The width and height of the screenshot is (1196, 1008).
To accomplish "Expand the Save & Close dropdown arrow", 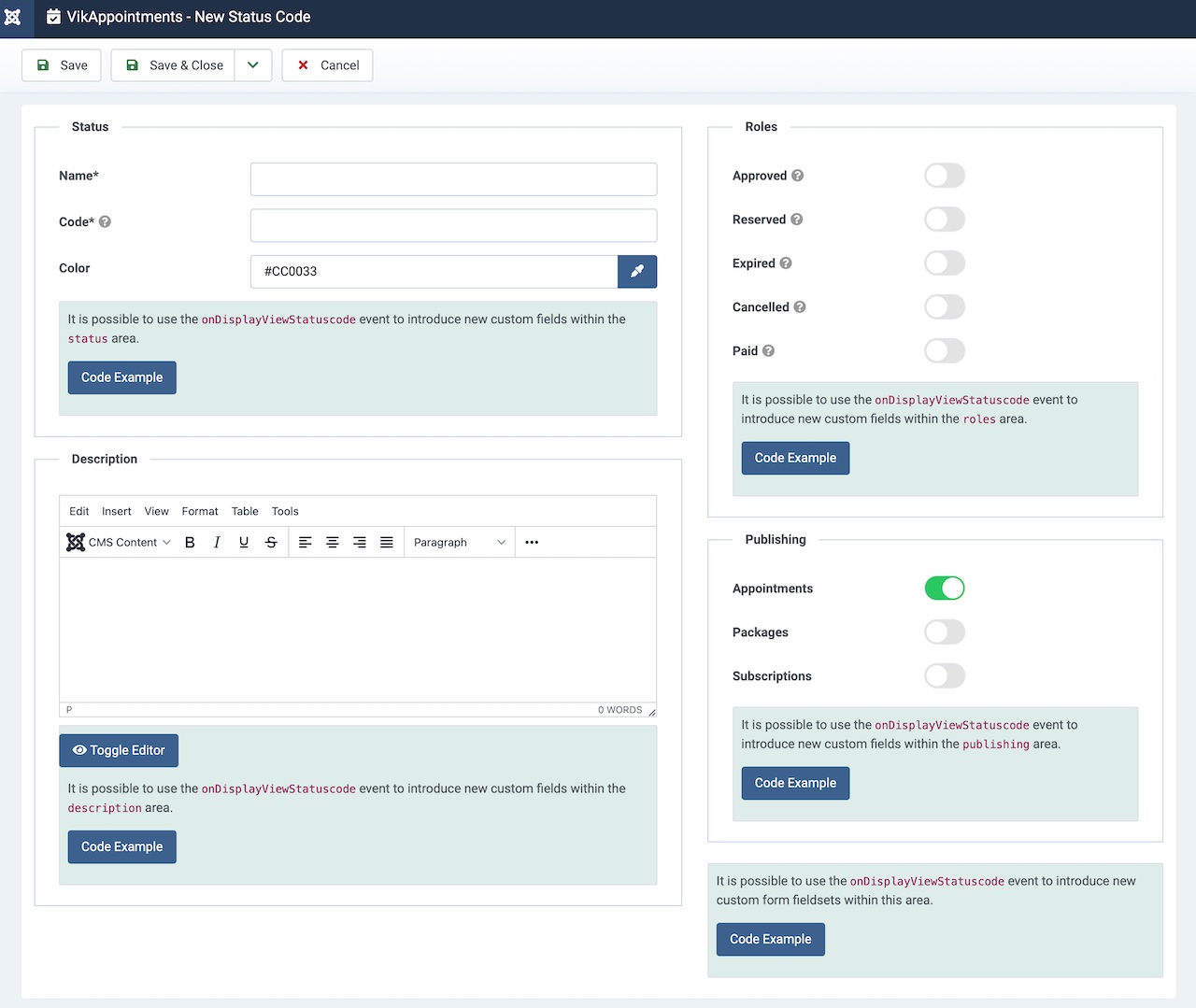I will tap(253, 65).
